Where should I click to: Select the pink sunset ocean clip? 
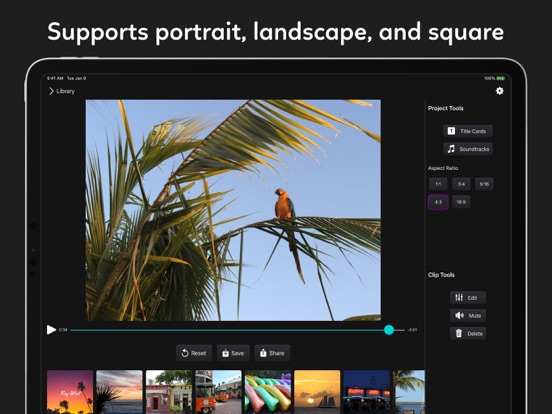click(x=119, y=391)
